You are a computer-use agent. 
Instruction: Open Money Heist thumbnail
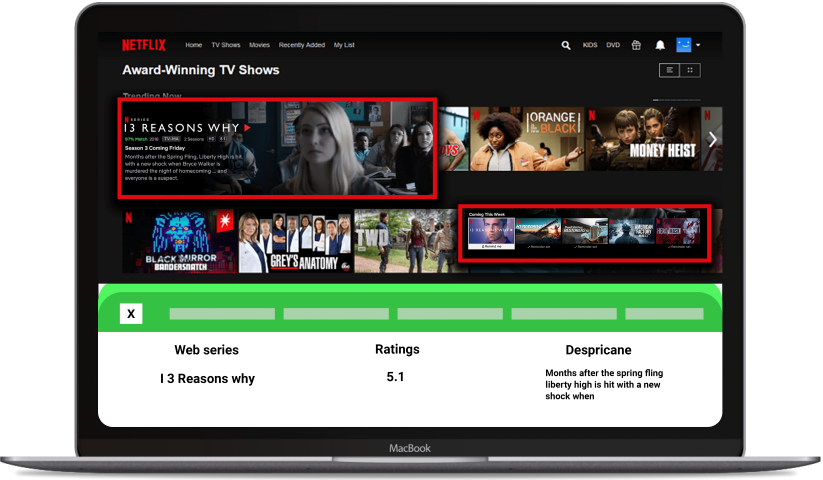643,139
